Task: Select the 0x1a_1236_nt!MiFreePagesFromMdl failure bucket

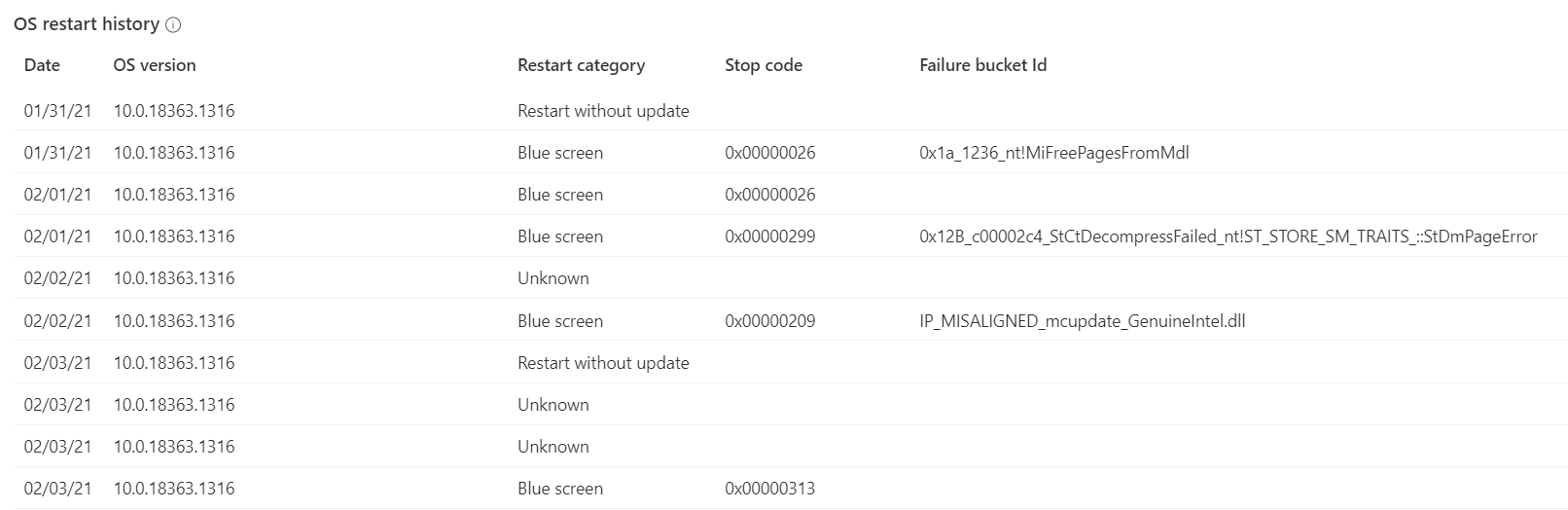Action: click(1053, 153)
